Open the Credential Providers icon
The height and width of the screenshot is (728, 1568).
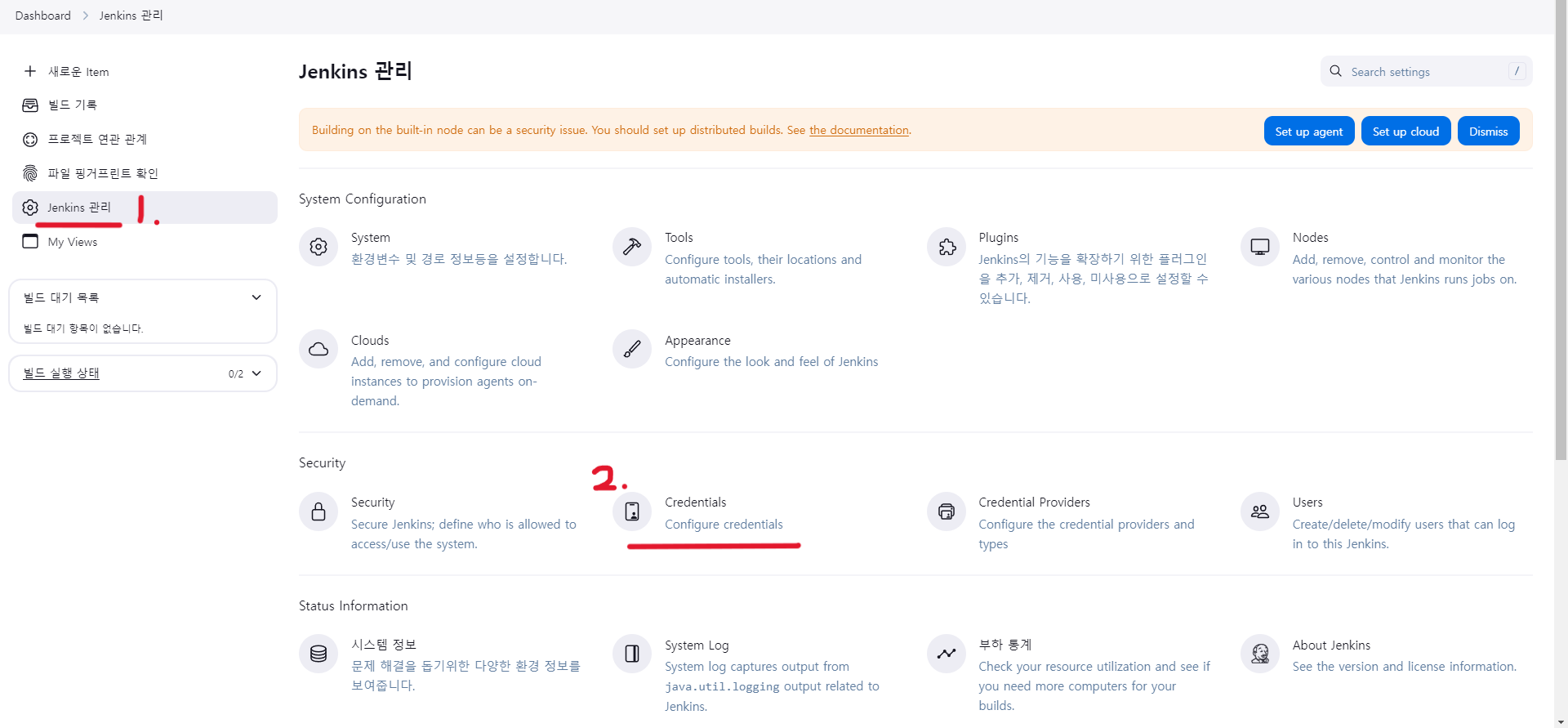coord(947,511)
